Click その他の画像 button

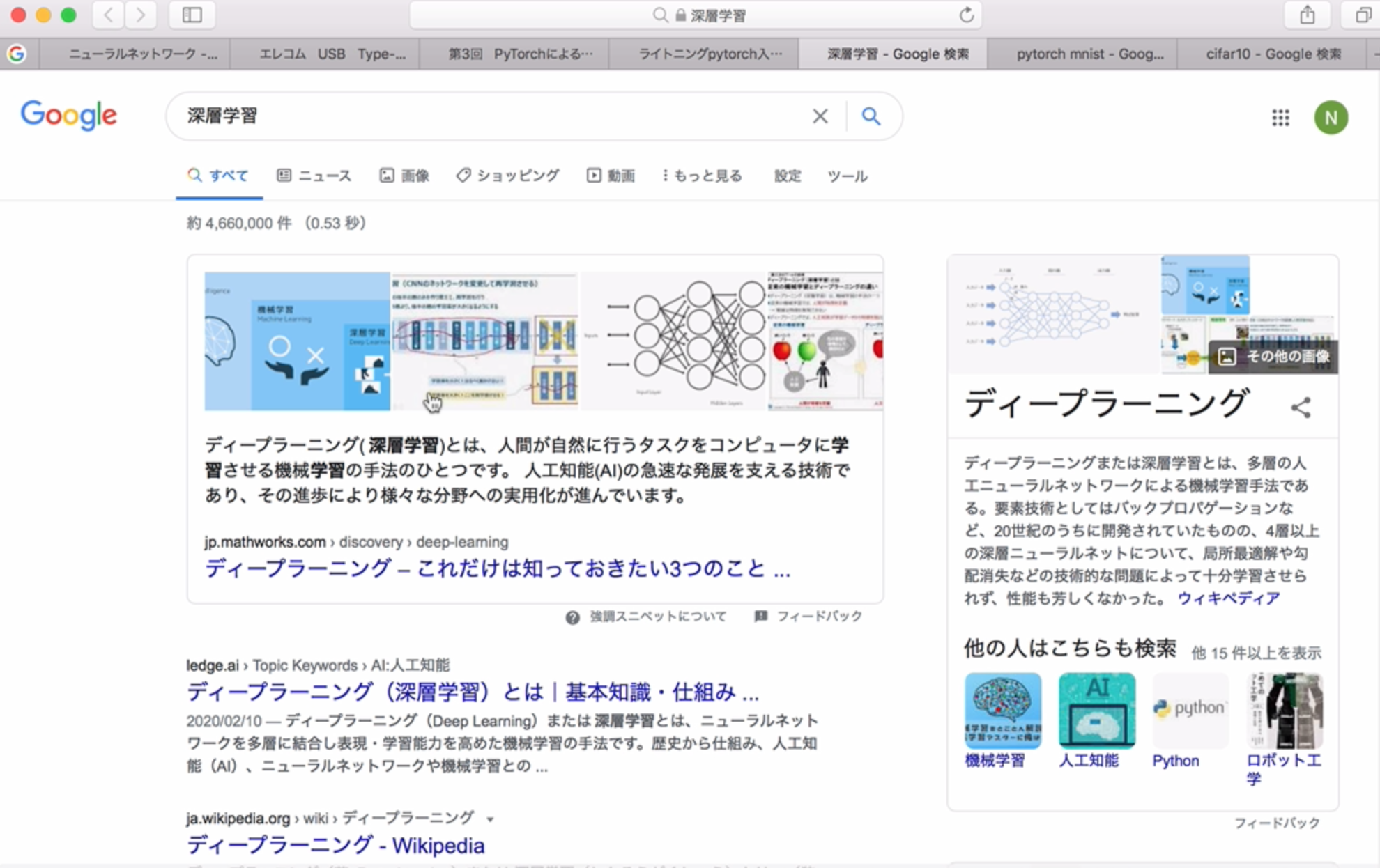pos(1273,357)
